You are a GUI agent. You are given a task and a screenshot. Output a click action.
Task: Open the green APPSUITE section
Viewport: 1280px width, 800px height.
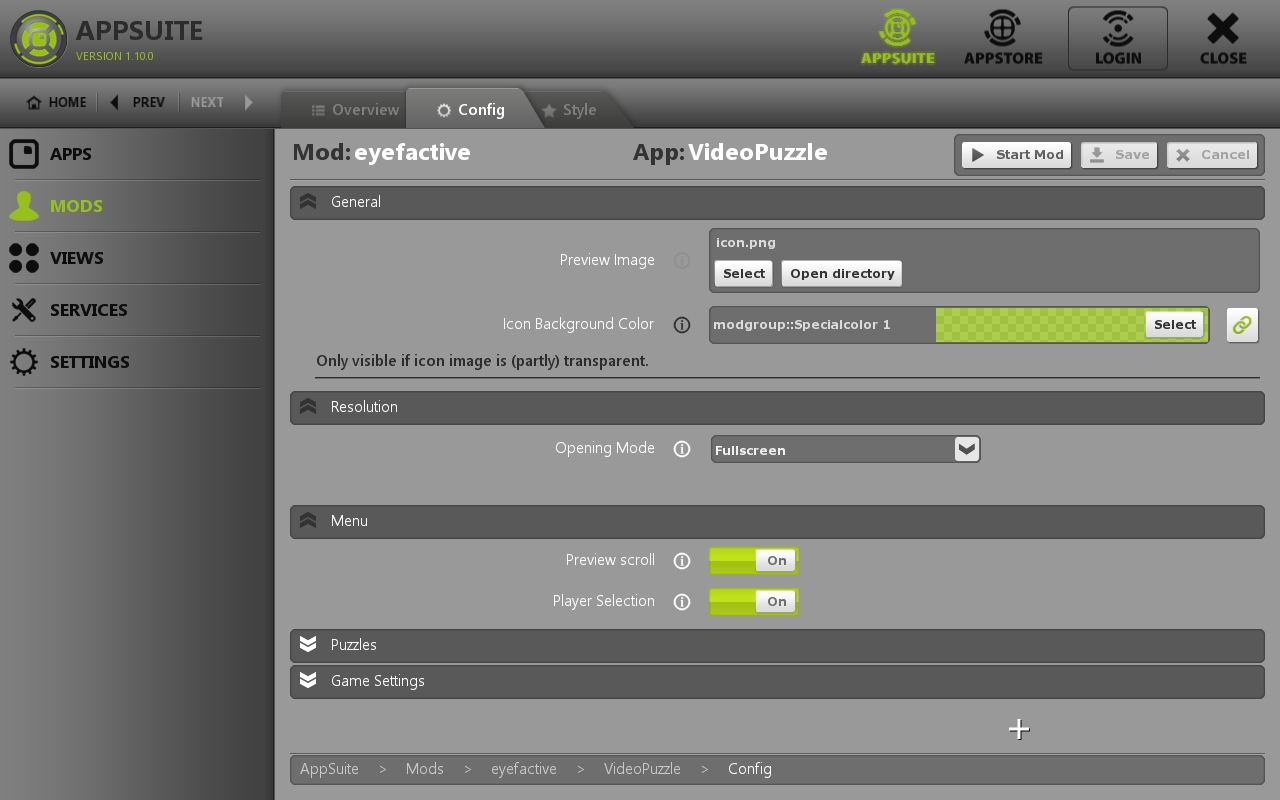[898, 38]
